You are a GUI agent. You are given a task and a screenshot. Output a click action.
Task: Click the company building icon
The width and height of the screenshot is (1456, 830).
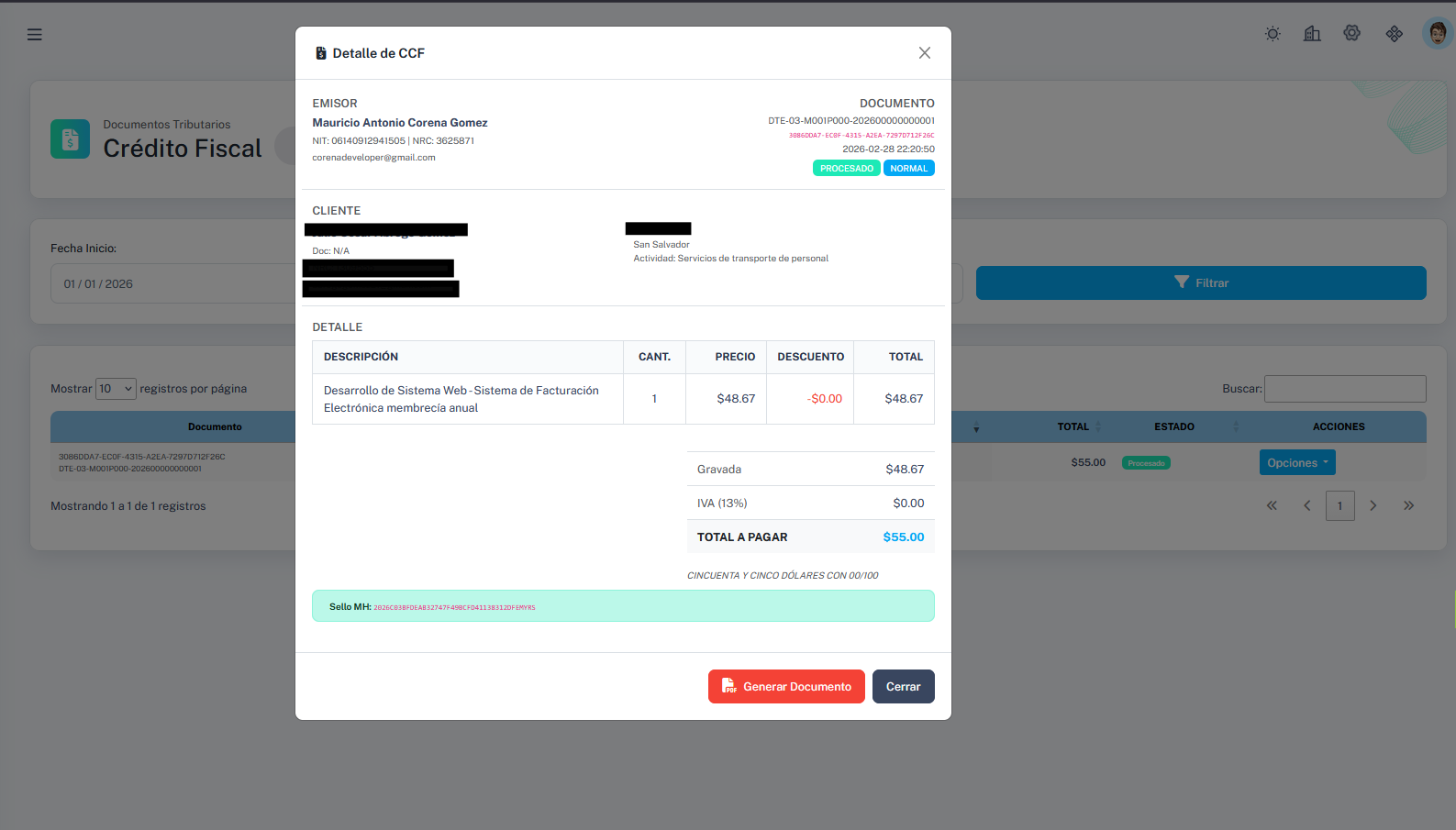pos(1312,34)
